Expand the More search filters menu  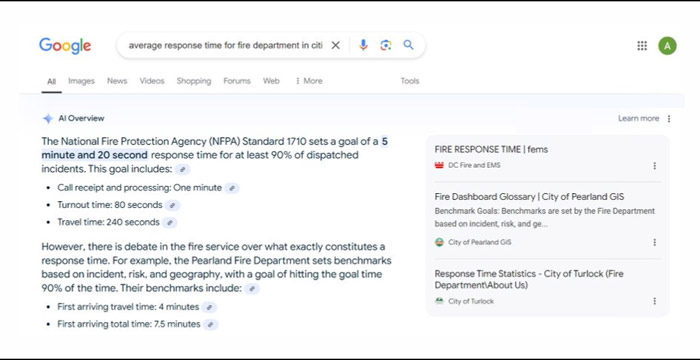[308, 81]
